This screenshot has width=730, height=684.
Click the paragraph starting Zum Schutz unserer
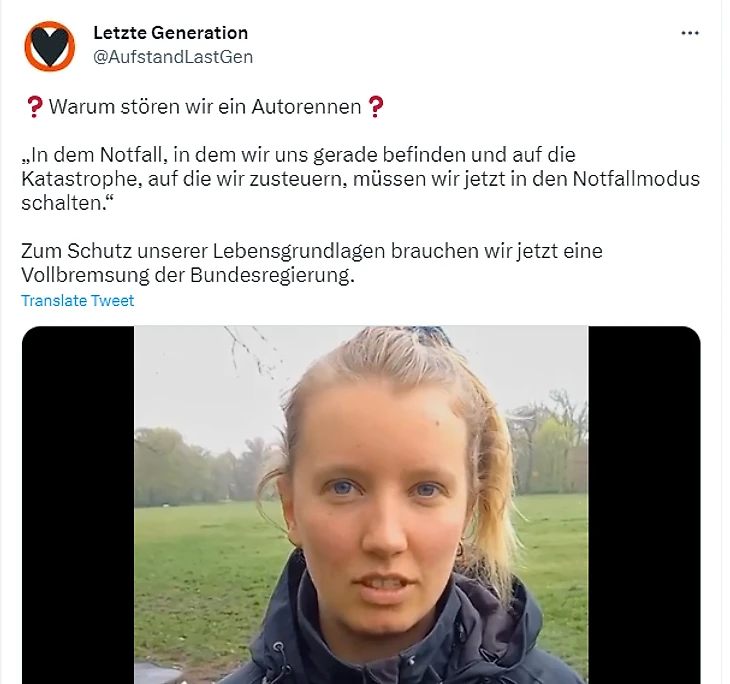(x=312, y=263)
